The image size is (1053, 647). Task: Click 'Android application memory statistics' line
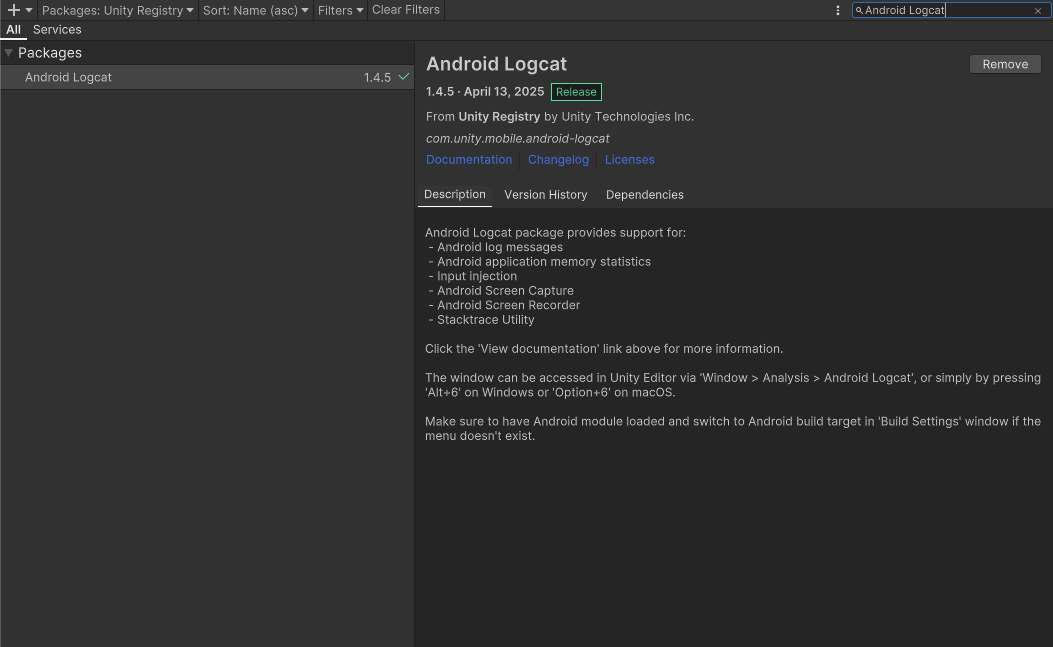[x=540, y=262]
